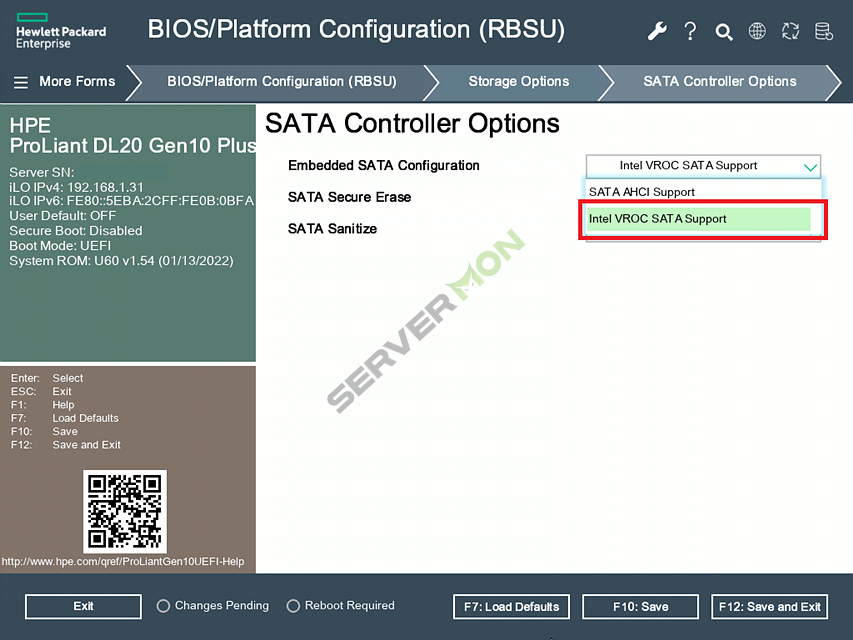Click the More Forms label
This screenshot has width=853, height=640.
[77, 82]
